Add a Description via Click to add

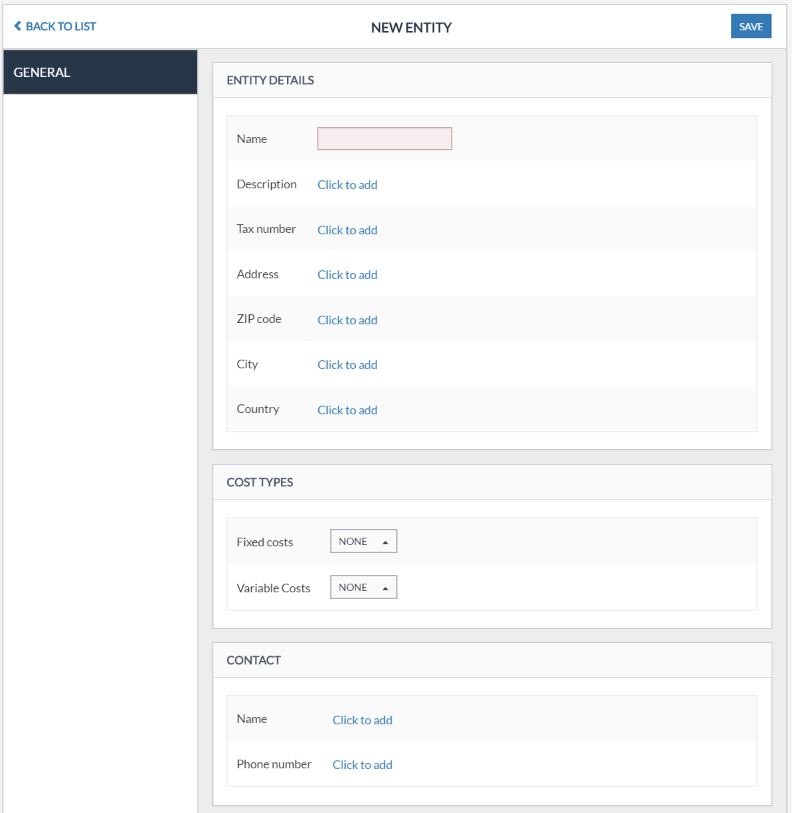[x=347, y=185]
